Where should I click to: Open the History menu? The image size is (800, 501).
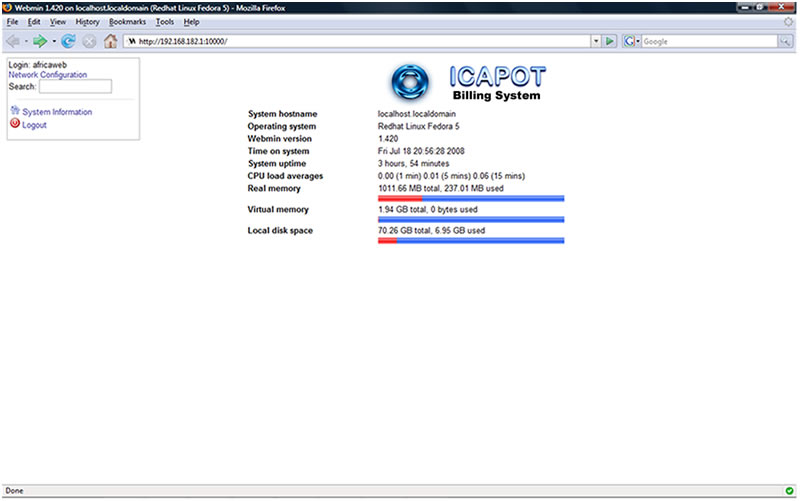point(87,22)
